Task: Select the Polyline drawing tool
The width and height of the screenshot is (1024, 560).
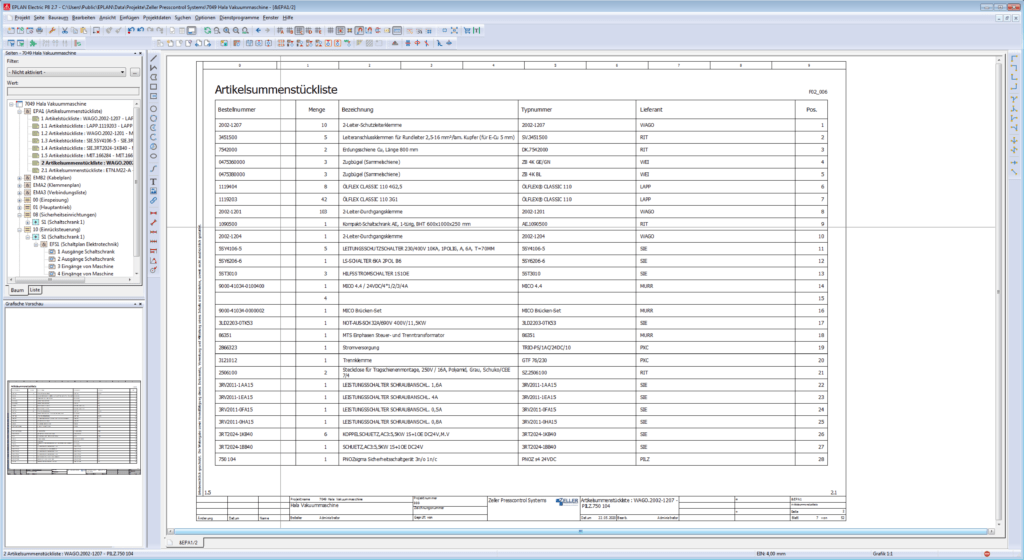Action: click(154, 67)
